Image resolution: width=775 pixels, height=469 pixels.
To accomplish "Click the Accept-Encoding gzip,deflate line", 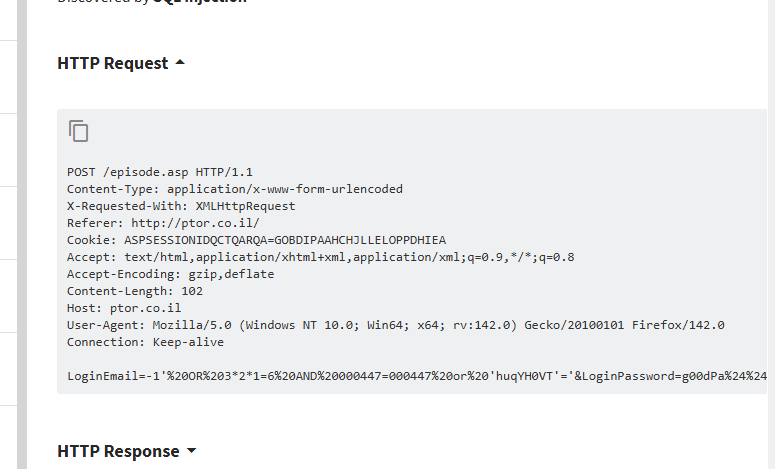I will pos(171,274).
